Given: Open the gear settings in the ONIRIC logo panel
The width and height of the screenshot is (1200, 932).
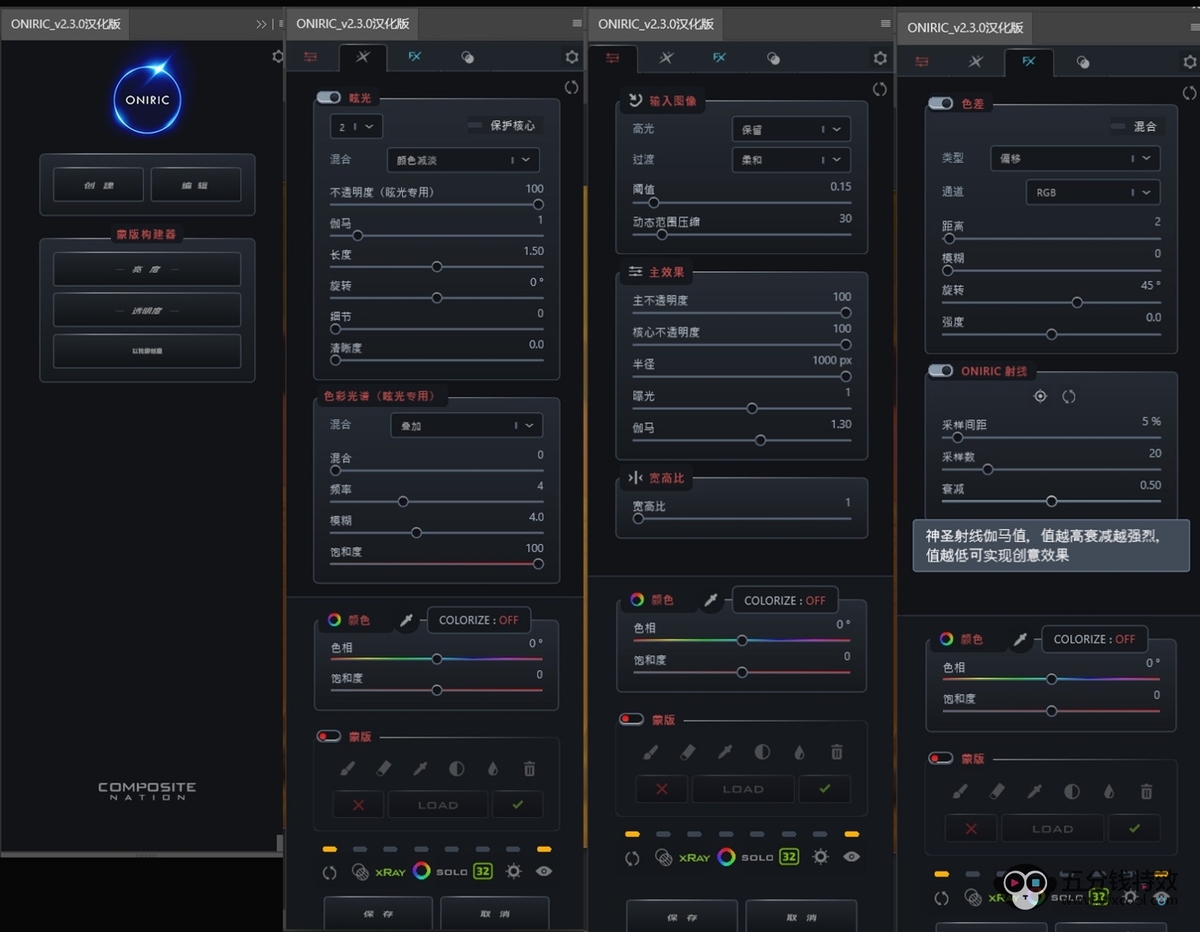Looking at the screenshot, I should click(x=278, y=56).
